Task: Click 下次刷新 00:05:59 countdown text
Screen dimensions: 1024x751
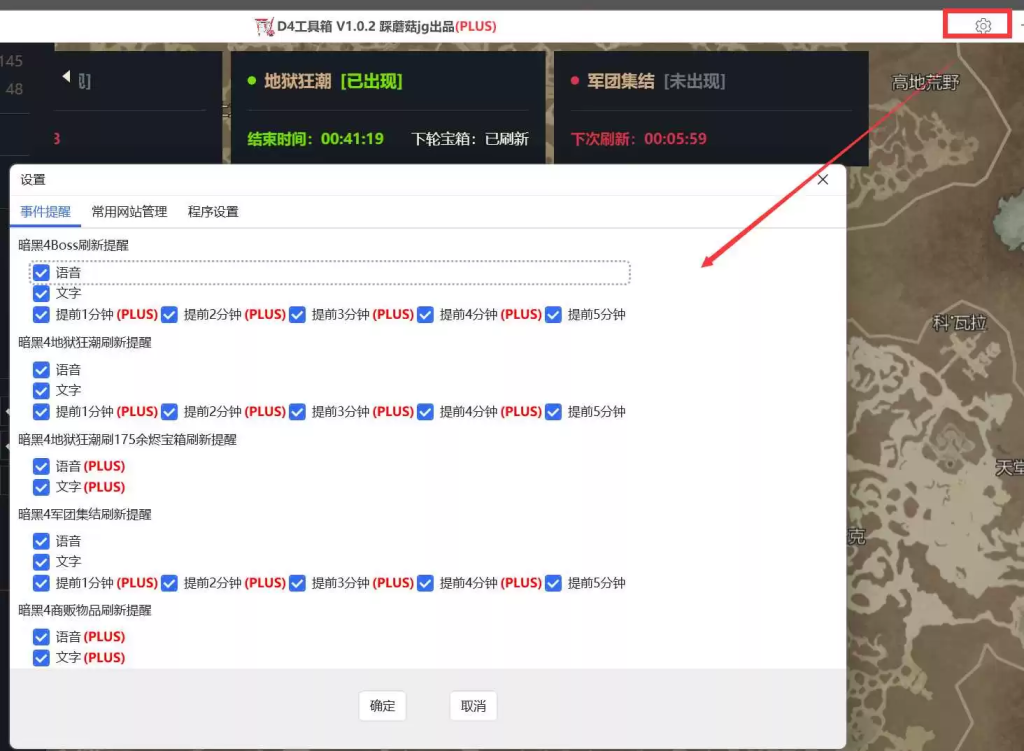Action: pyautogui.click(x=639, y=138)
